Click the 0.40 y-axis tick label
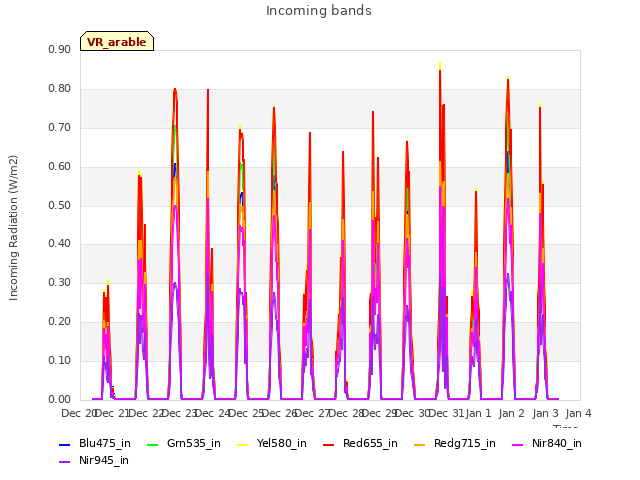 click(x=60, y=244)
